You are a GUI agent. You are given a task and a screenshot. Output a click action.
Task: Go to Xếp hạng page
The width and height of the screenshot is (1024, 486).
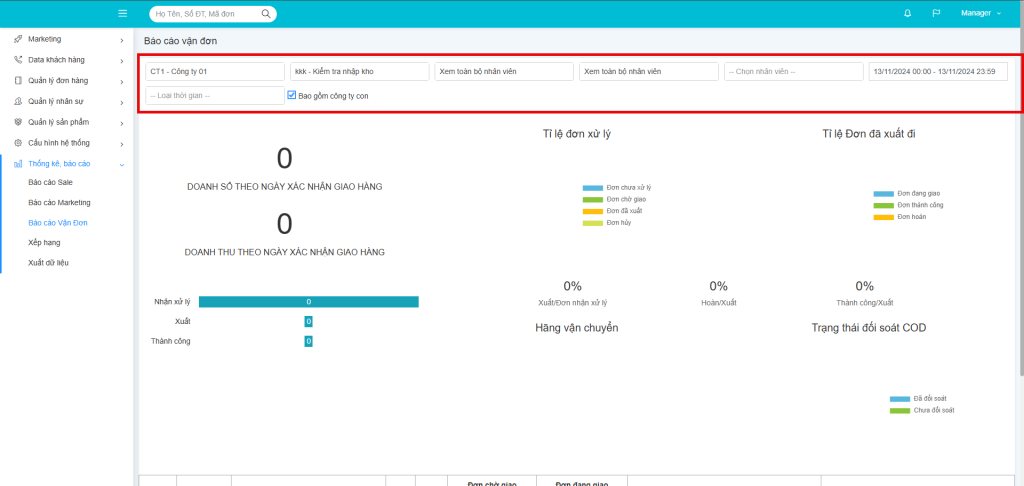coord(46,242)
